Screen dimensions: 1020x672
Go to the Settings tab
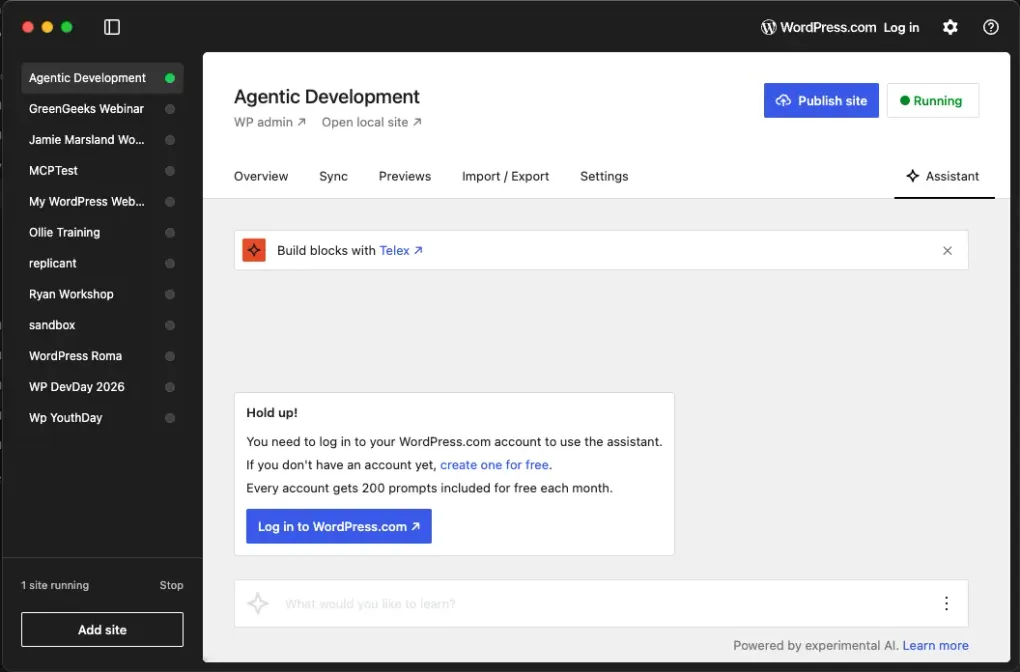(x=604, y=176)
